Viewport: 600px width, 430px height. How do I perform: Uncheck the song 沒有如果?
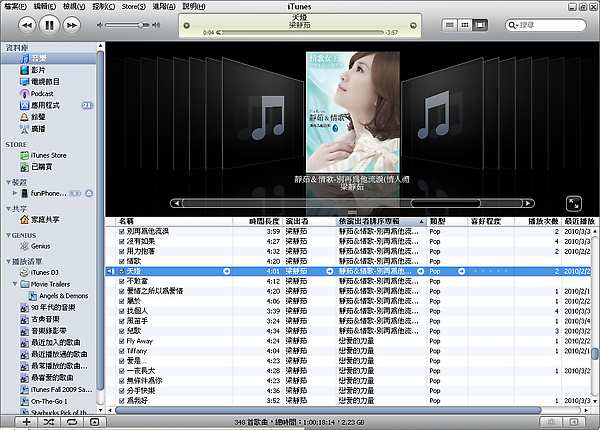point(121,241)
